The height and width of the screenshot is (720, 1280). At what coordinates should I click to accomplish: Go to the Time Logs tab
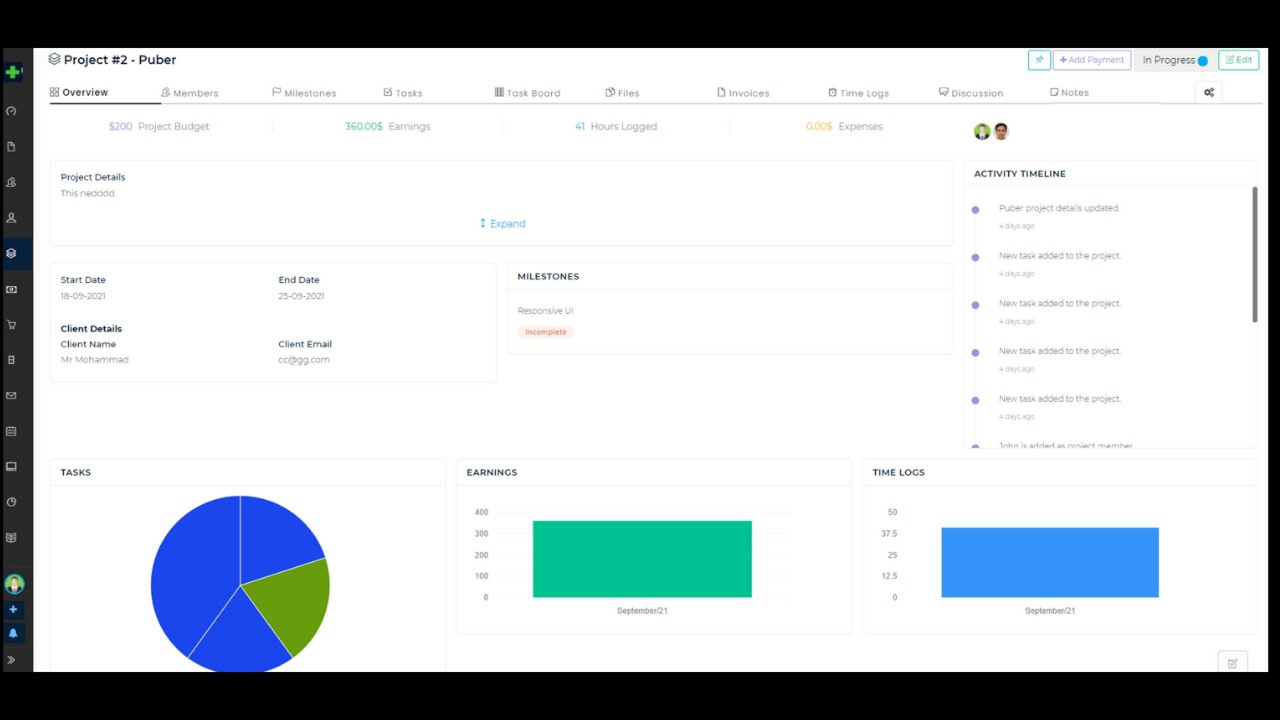click(858, 93)
